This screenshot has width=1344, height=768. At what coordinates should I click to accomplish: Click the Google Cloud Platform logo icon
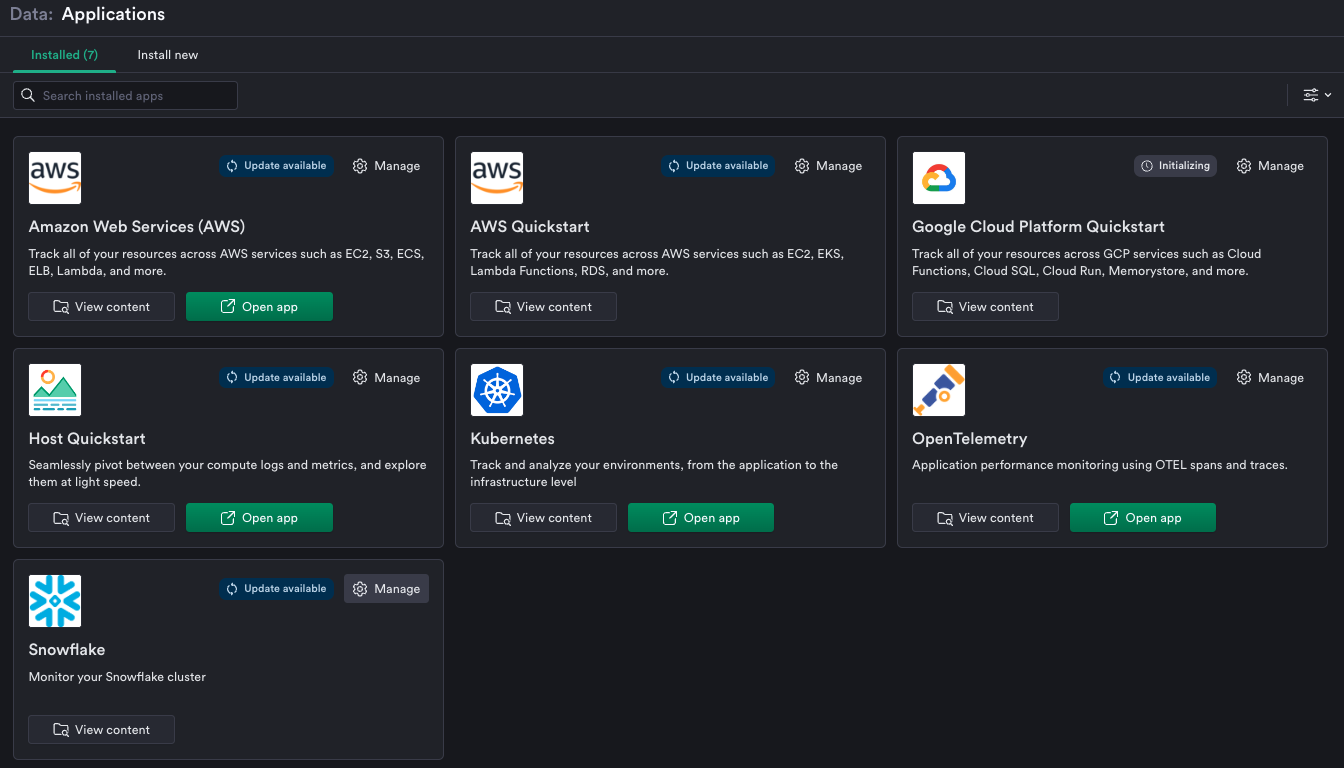(x=939, y=178)
